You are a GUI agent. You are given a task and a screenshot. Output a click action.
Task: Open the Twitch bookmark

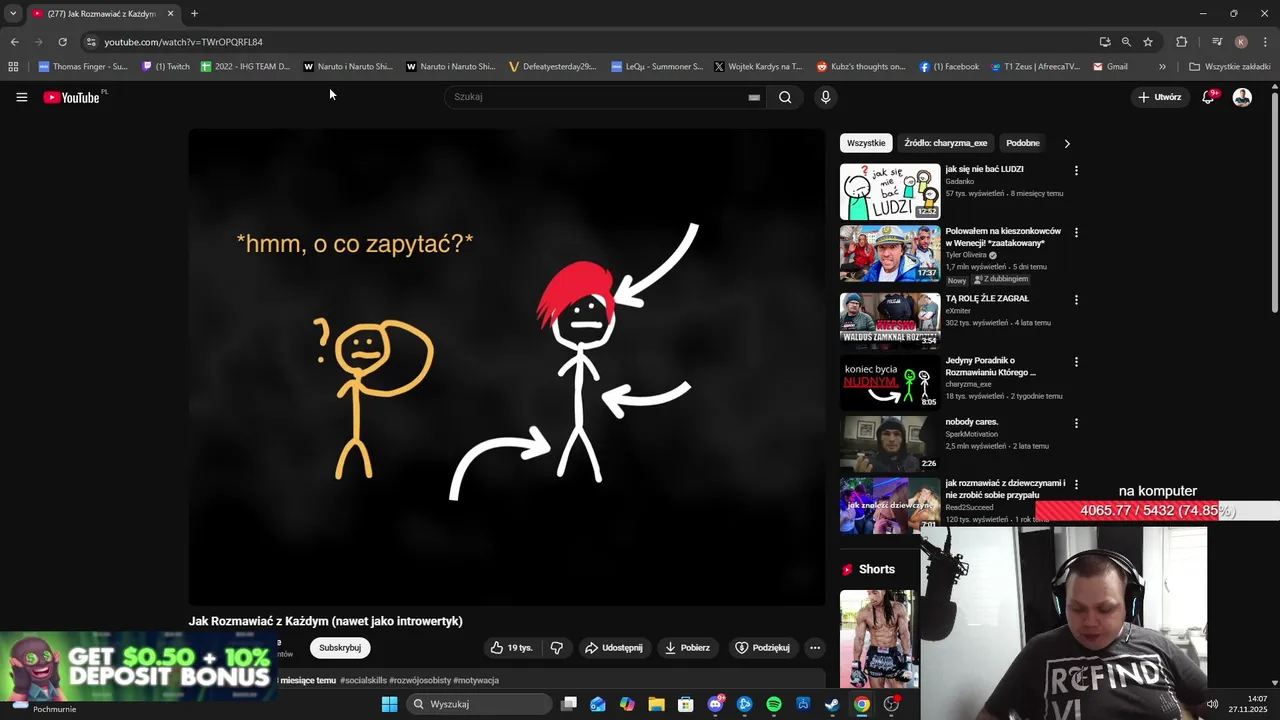pos(166,67)
